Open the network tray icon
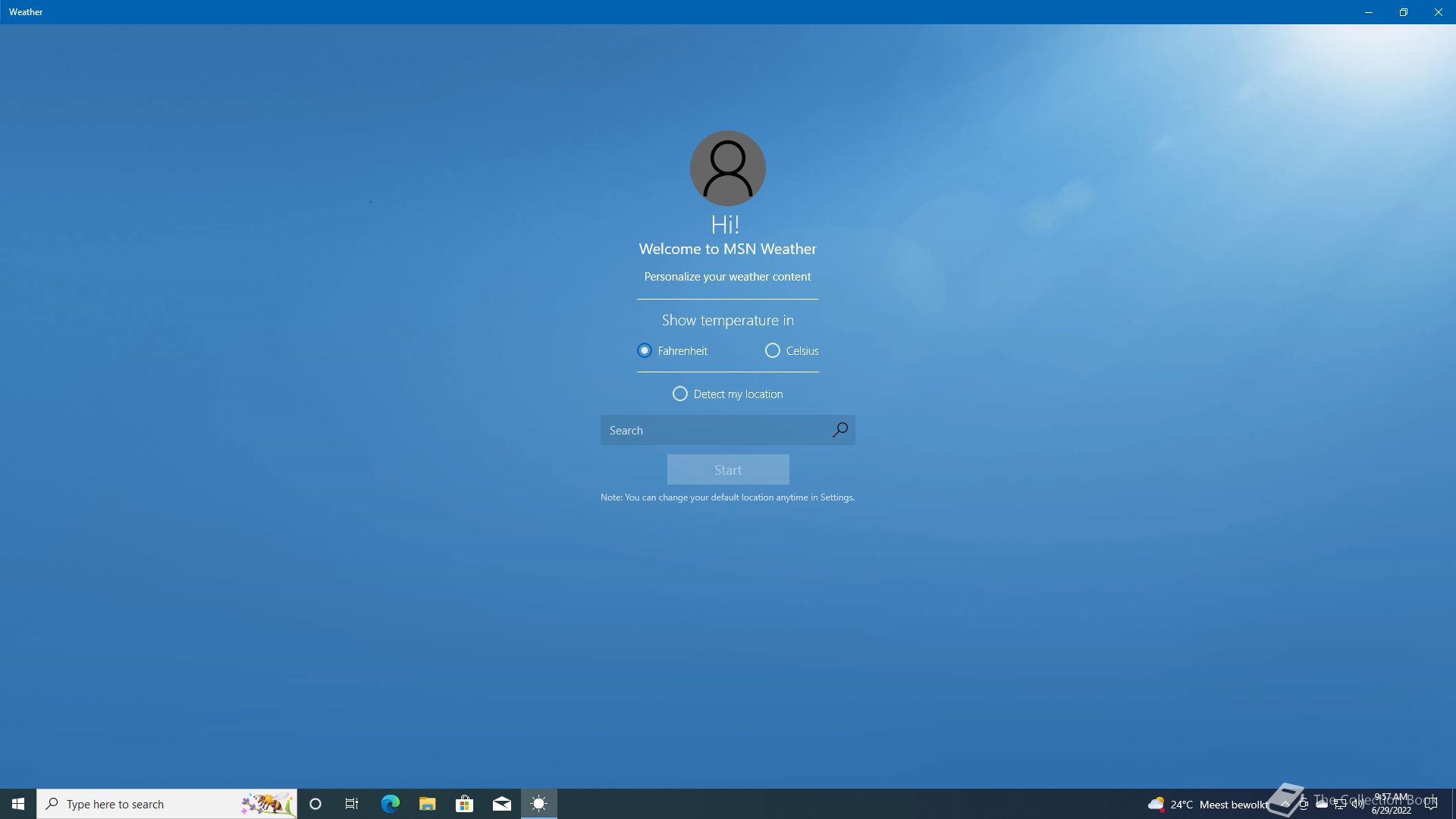Screen dimensions: 1456x819 [x=1340, y=804]
